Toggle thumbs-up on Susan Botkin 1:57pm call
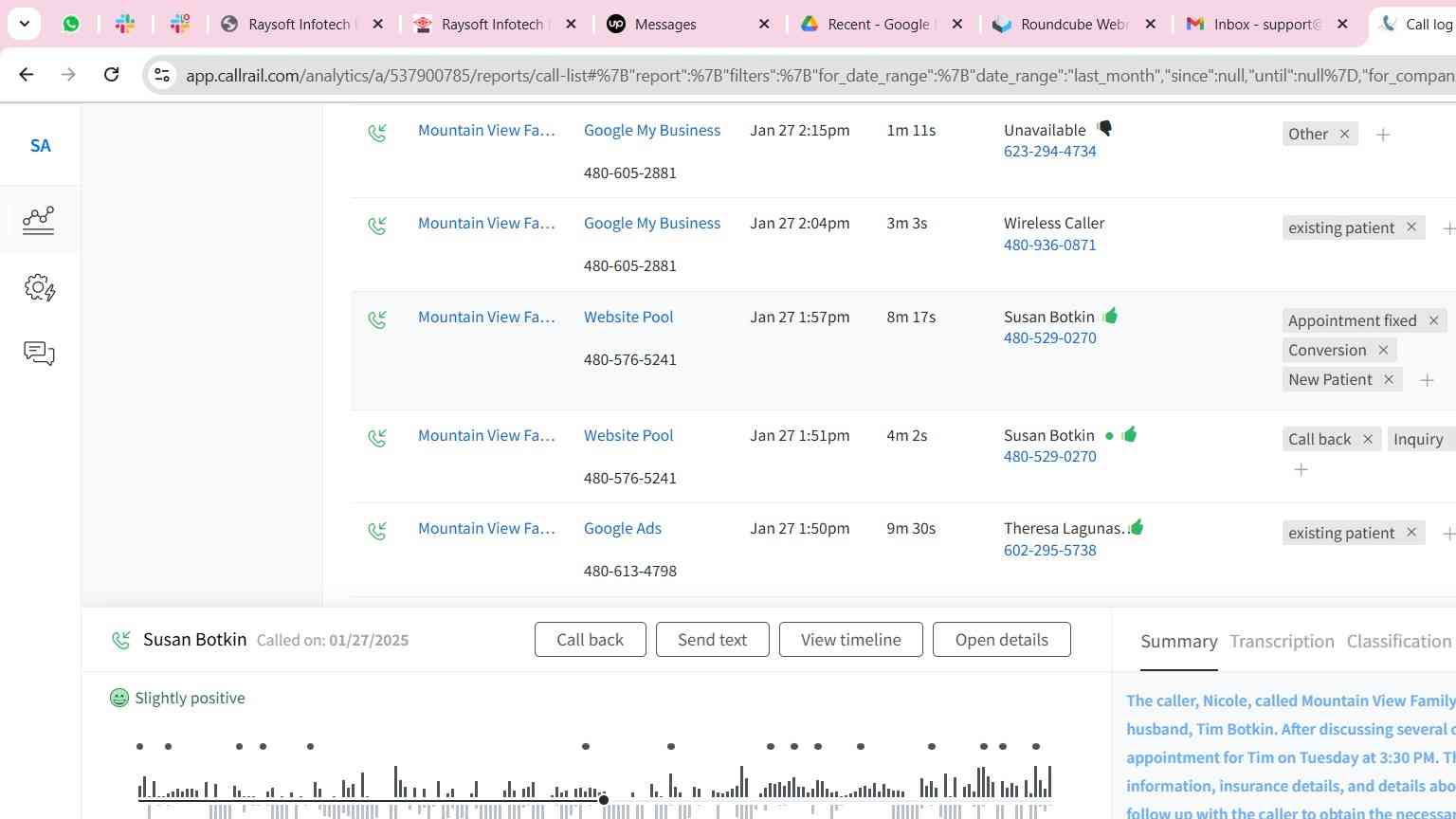This screenshot has width=1456, height=819. [x=1110, y=316]
